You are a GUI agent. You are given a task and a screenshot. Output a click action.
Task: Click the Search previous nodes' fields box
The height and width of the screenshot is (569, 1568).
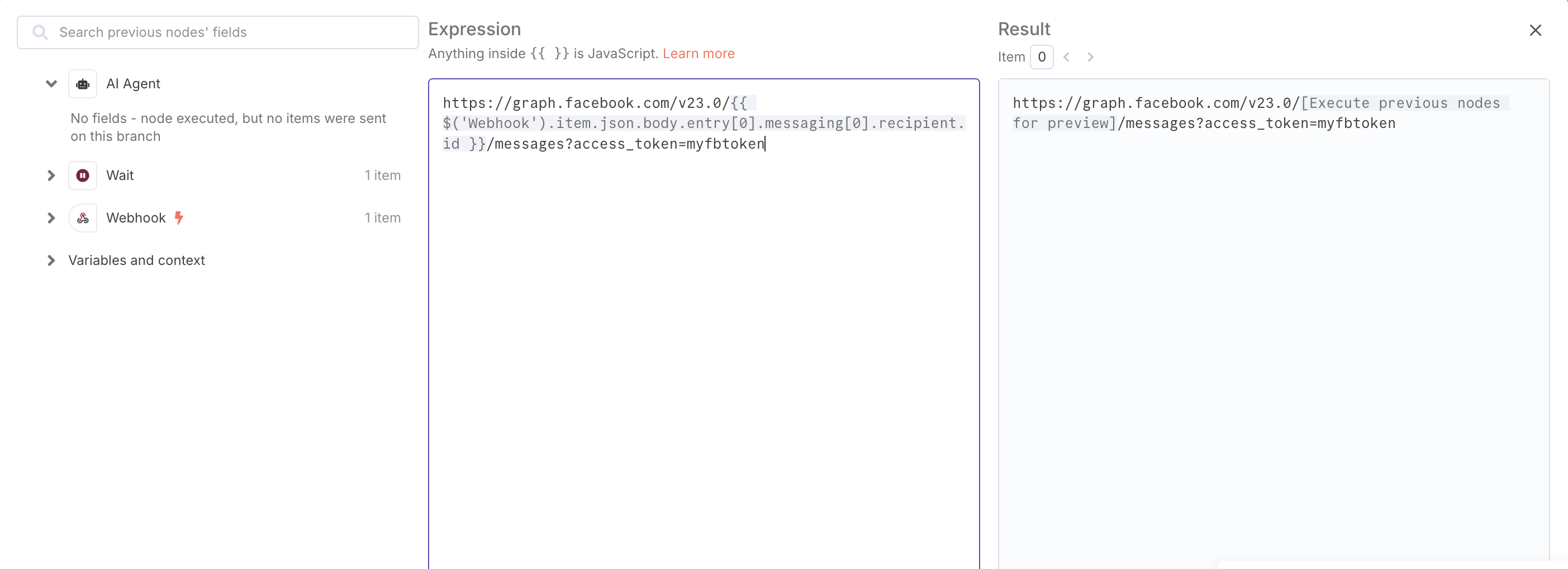218,32
